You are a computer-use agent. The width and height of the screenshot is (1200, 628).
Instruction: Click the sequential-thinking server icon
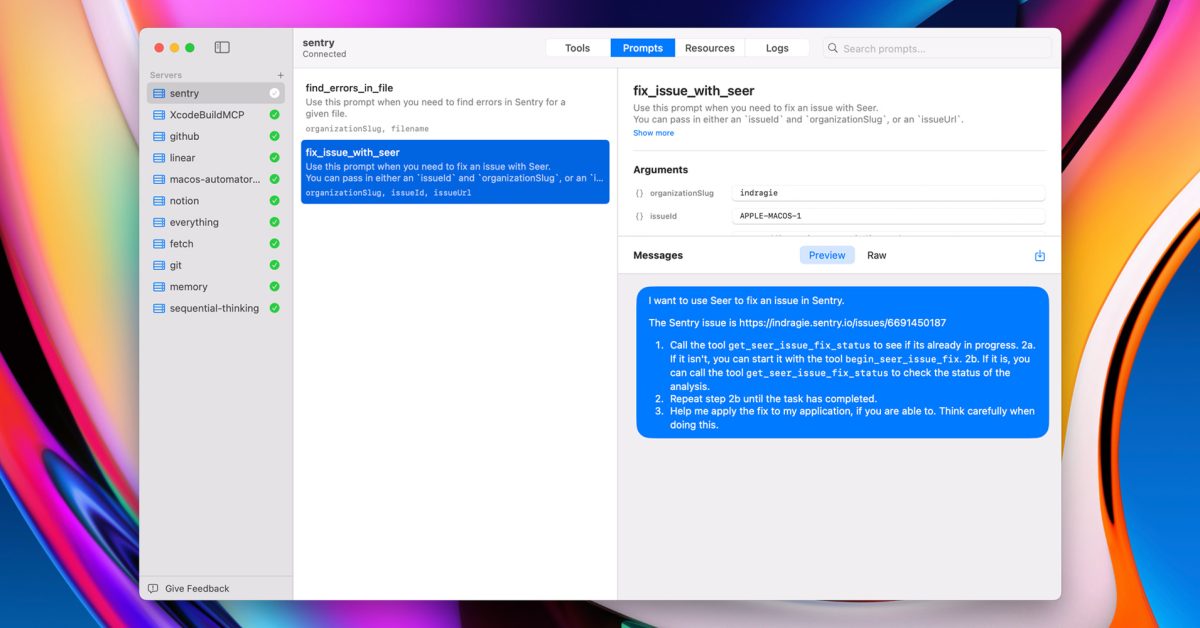click(159, 308)
